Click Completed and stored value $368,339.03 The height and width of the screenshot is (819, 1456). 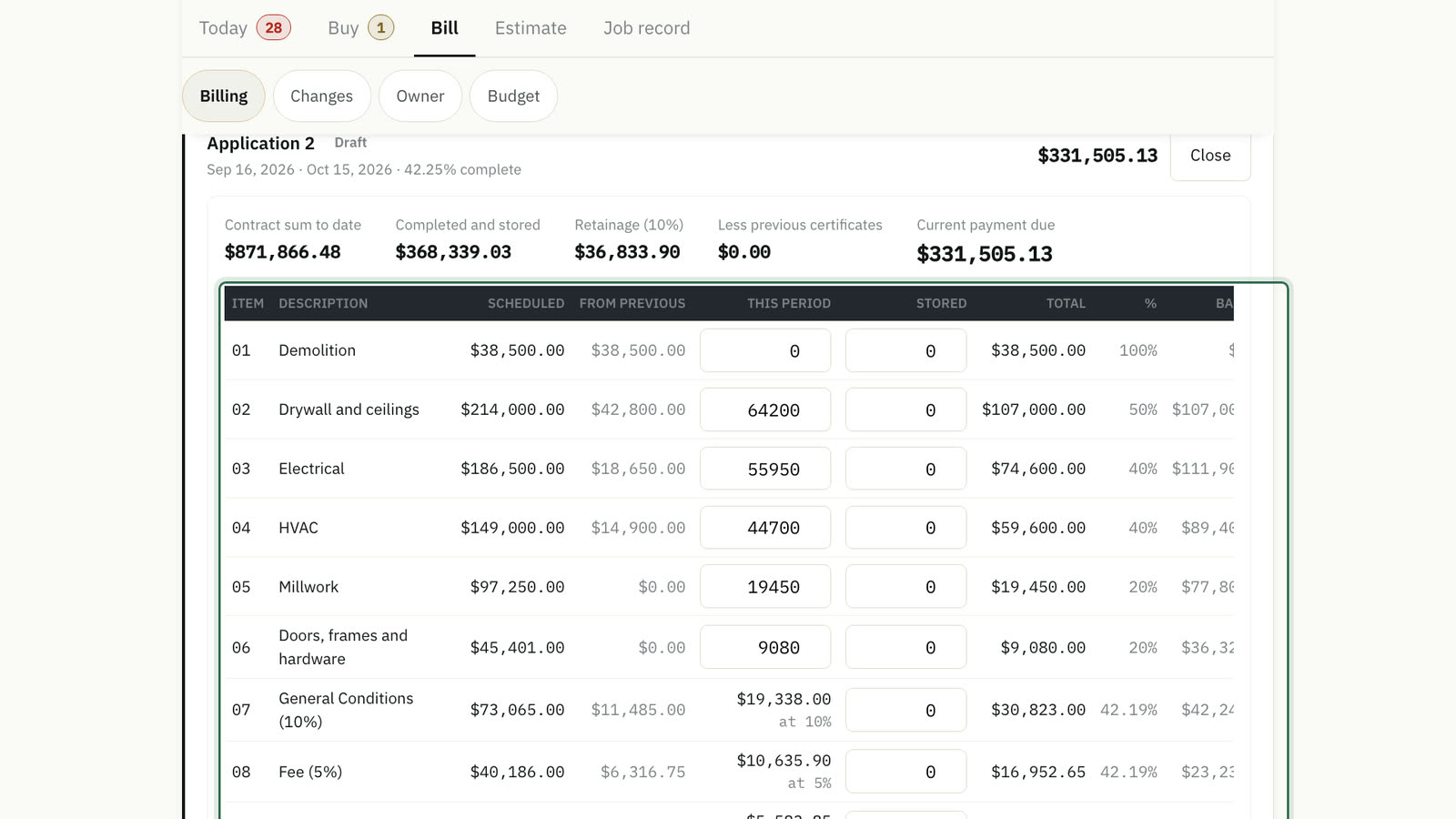453,252
